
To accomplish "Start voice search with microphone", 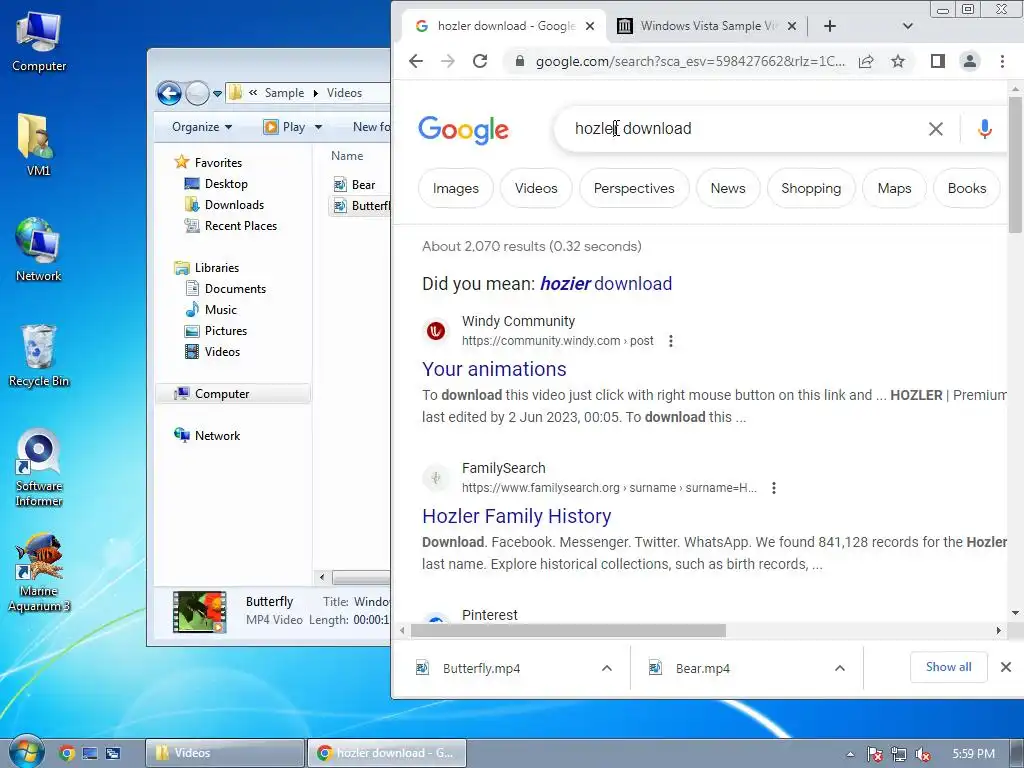I will click(985, 129).
